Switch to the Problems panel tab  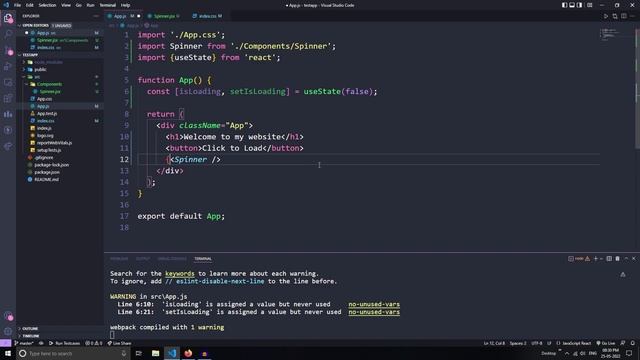pos(119,259)
